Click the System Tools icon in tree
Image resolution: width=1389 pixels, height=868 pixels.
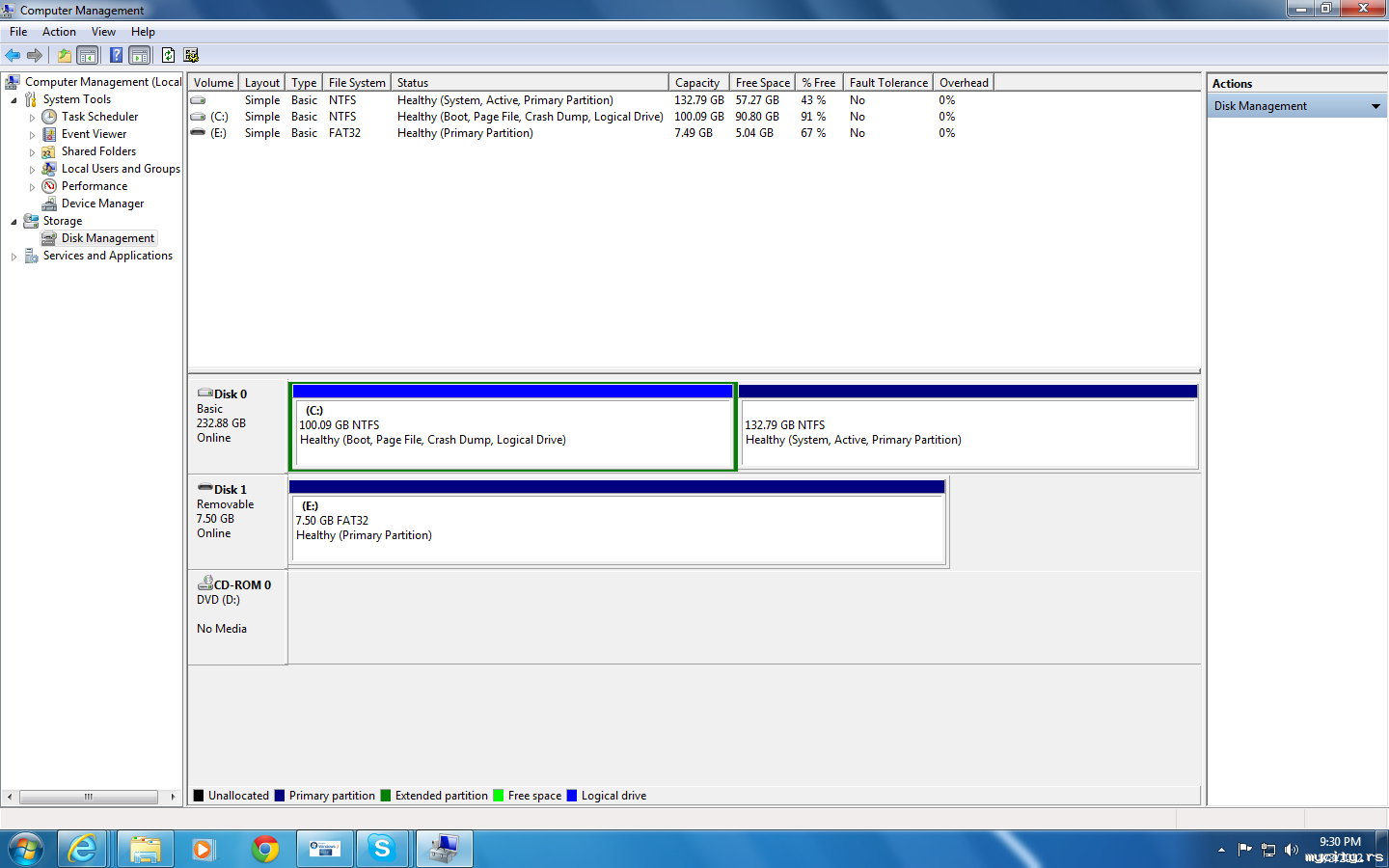pyautogui.click(x=31, y=99)
